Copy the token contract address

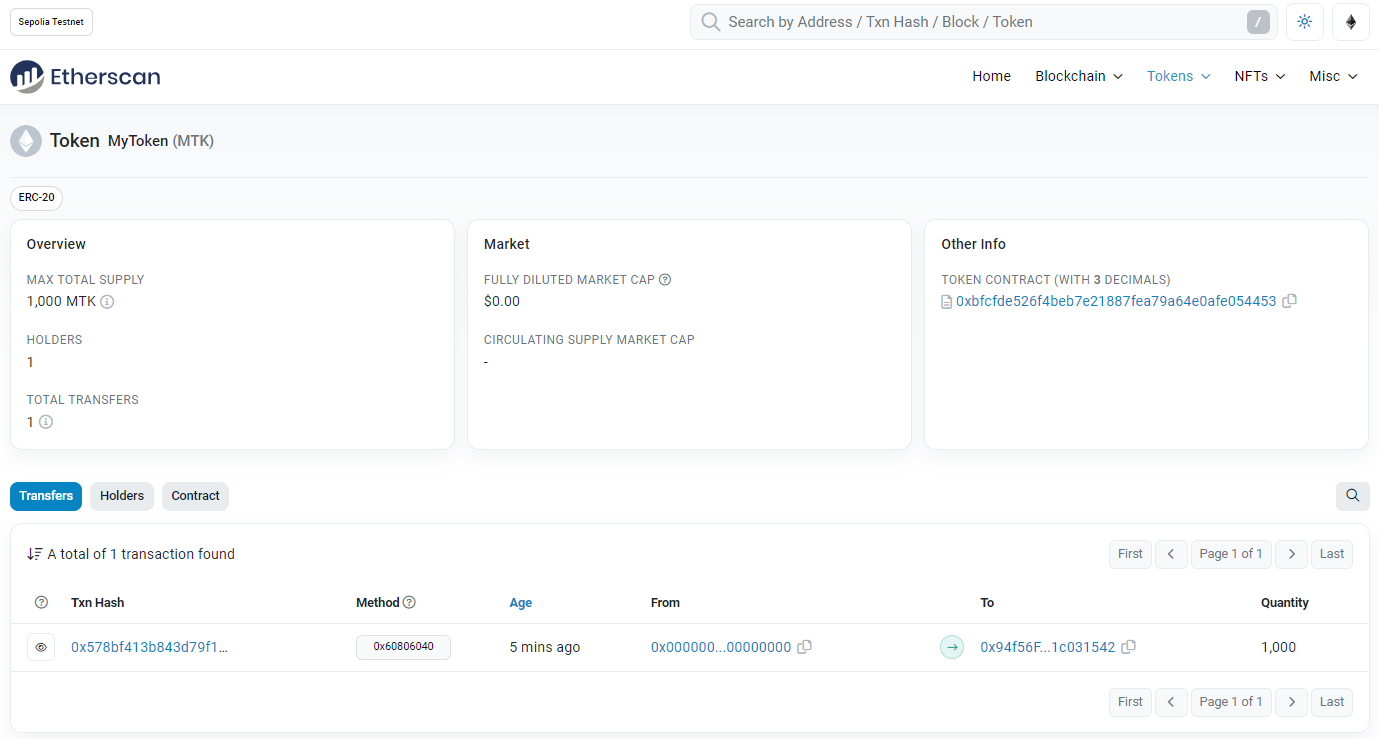click(1289, 301)
